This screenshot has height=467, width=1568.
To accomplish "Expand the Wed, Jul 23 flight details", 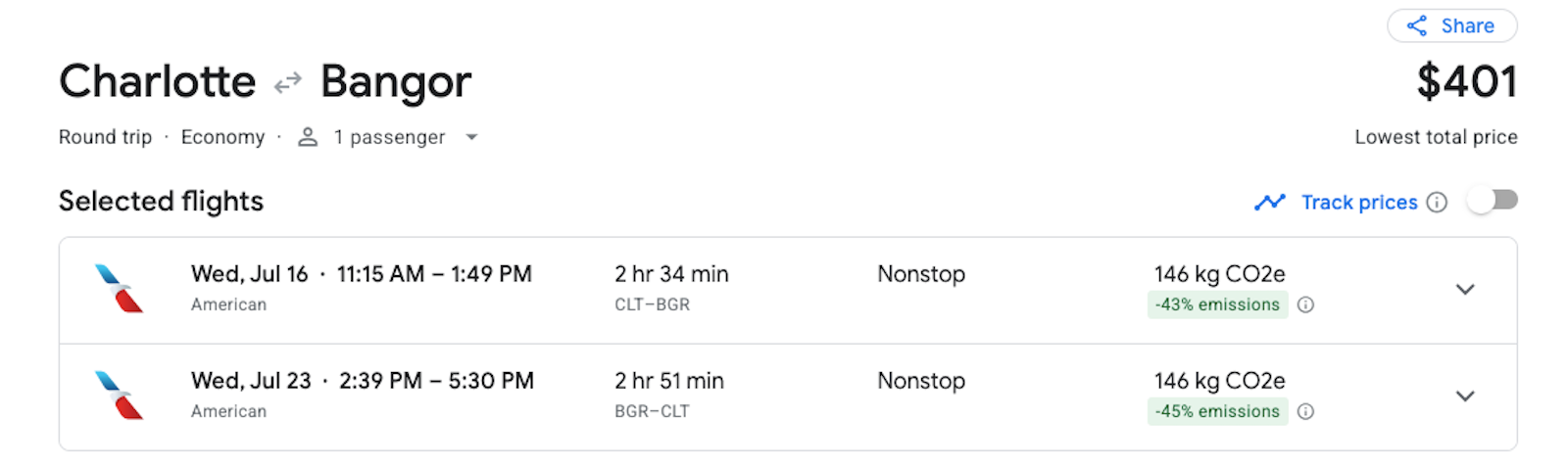I will click(x=1465, y=397).
